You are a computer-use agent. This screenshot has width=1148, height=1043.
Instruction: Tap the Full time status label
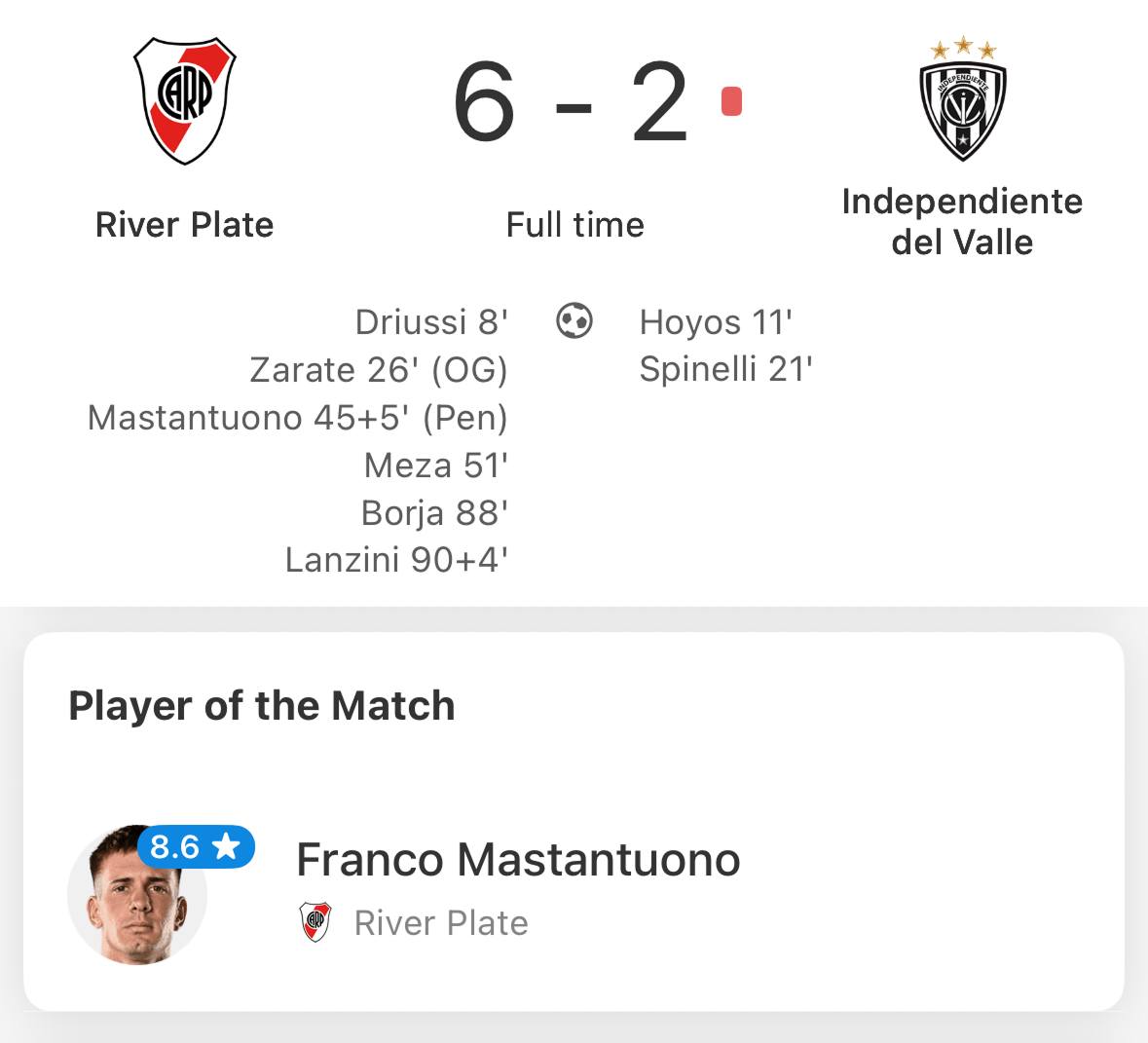(x=574, y=225)
